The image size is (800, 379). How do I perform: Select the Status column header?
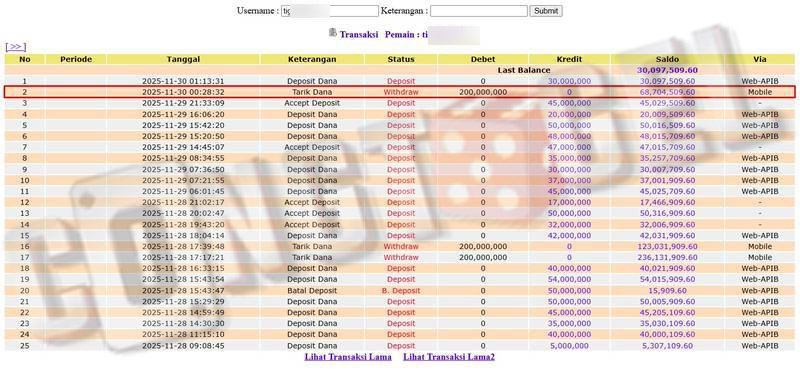(x=401, y=59)
